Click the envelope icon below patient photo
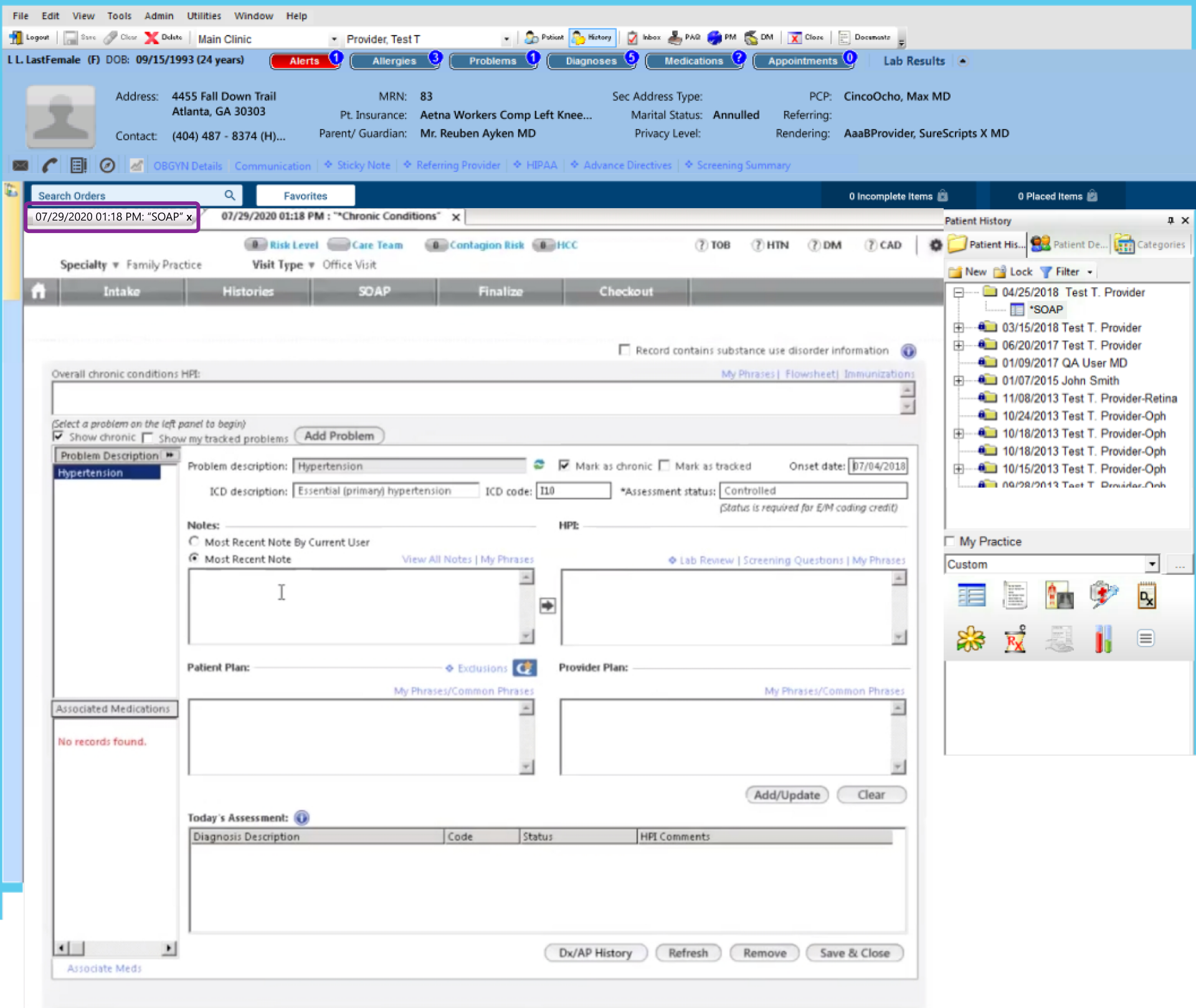1196x1008 pixels. pyautogui.click(x=21, y=166)
